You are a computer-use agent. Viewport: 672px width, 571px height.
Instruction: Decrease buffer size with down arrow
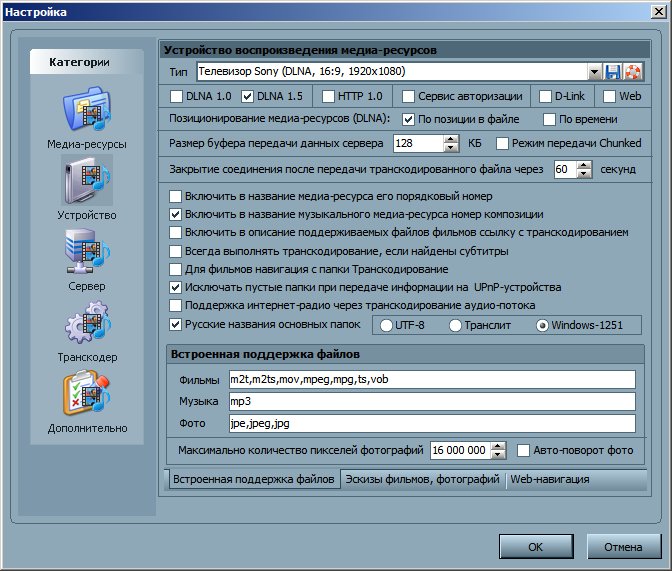click(x=451, y=148)
